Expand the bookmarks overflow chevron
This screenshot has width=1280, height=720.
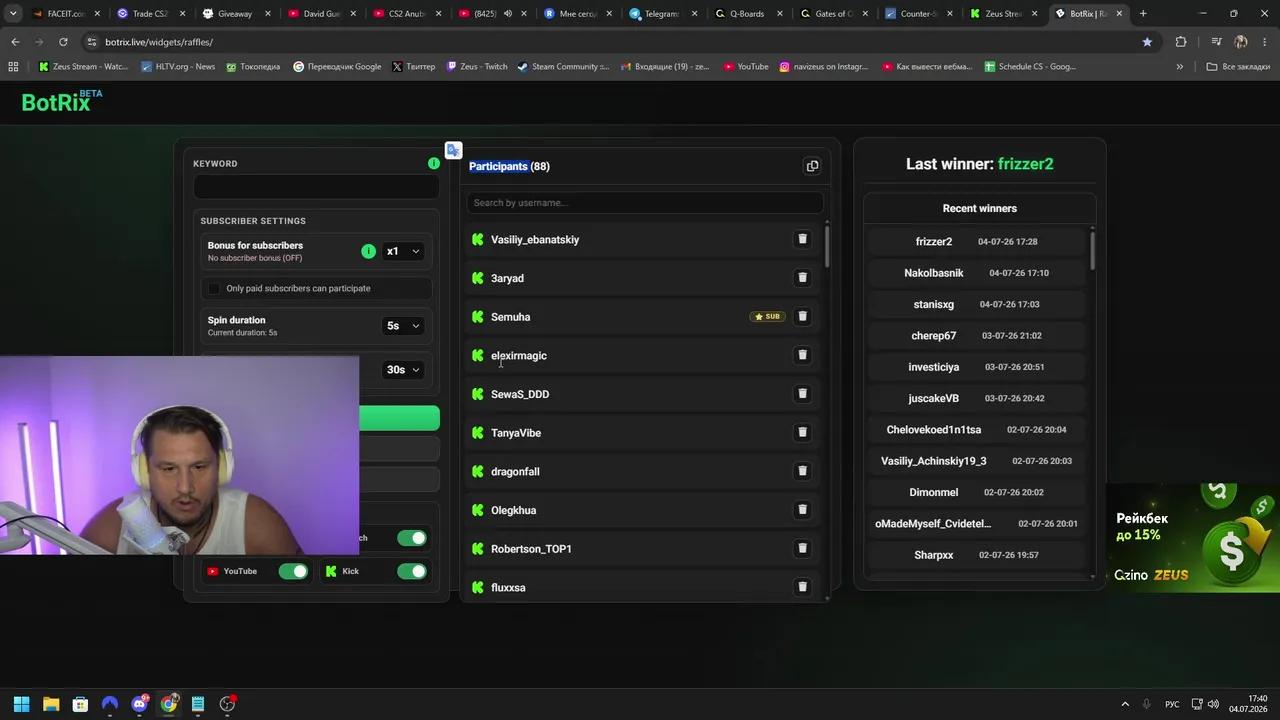click(x=1179, y=67)
